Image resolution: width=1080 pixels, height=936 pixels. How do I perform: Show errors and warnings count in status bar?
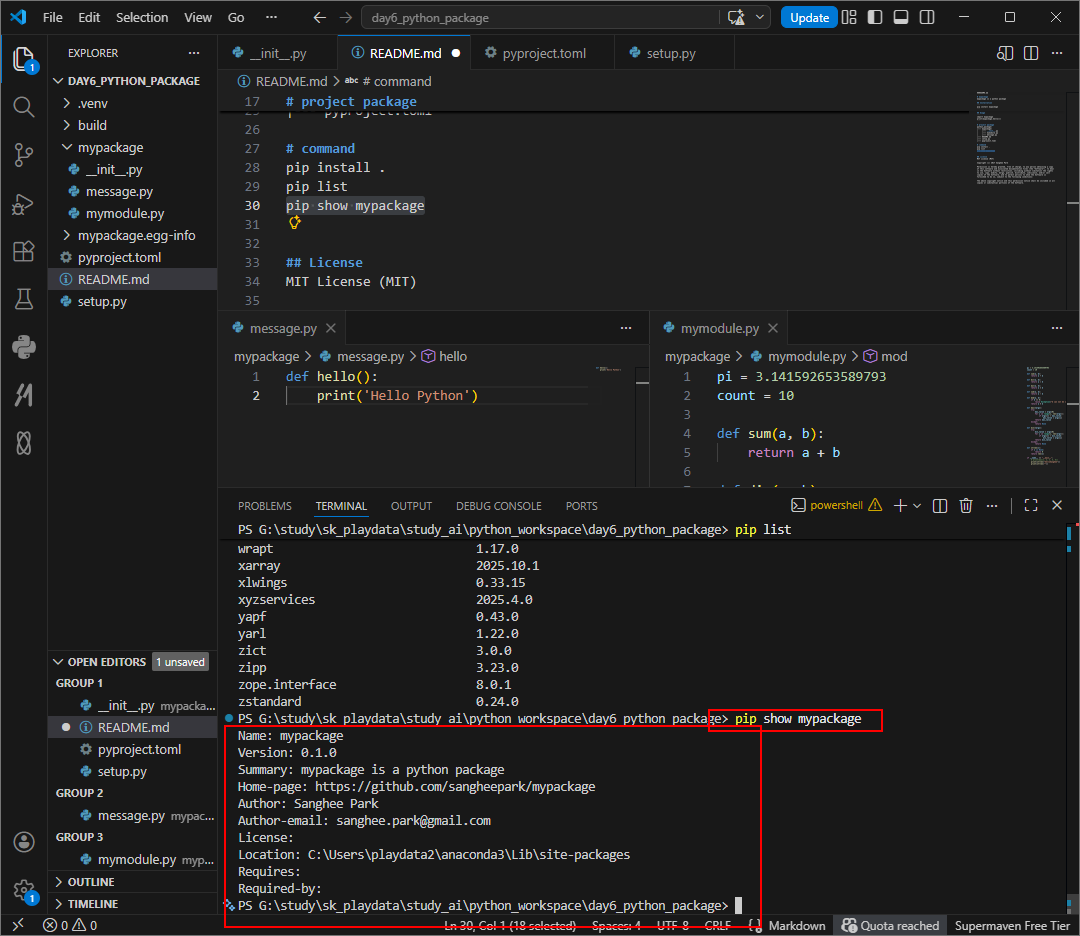pyautogui.click(x=70, y=925)
